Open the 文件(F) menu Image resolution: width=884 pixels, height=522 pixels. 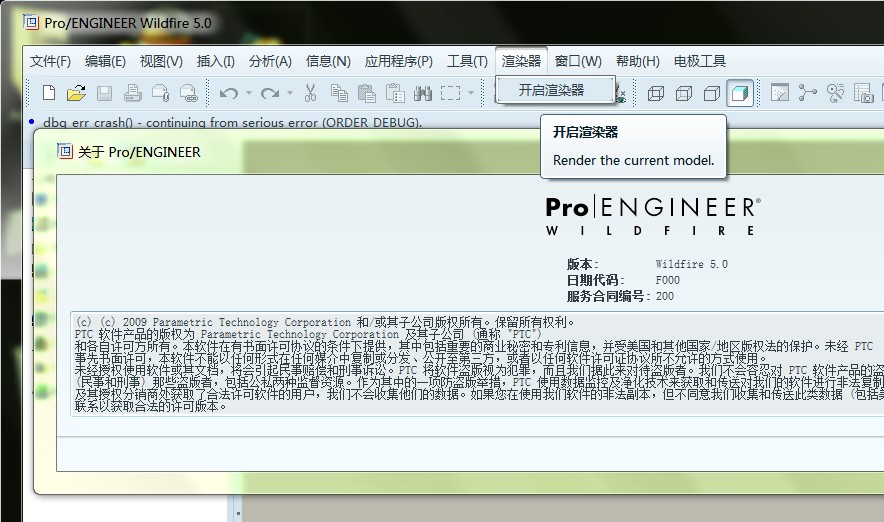[50, 61]
